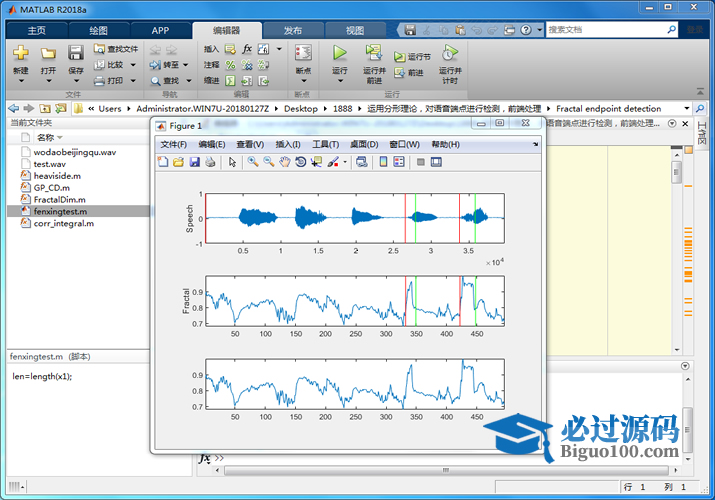Click the New (新建) plus icon
715x500 pixels.
[x=21, y=53]
